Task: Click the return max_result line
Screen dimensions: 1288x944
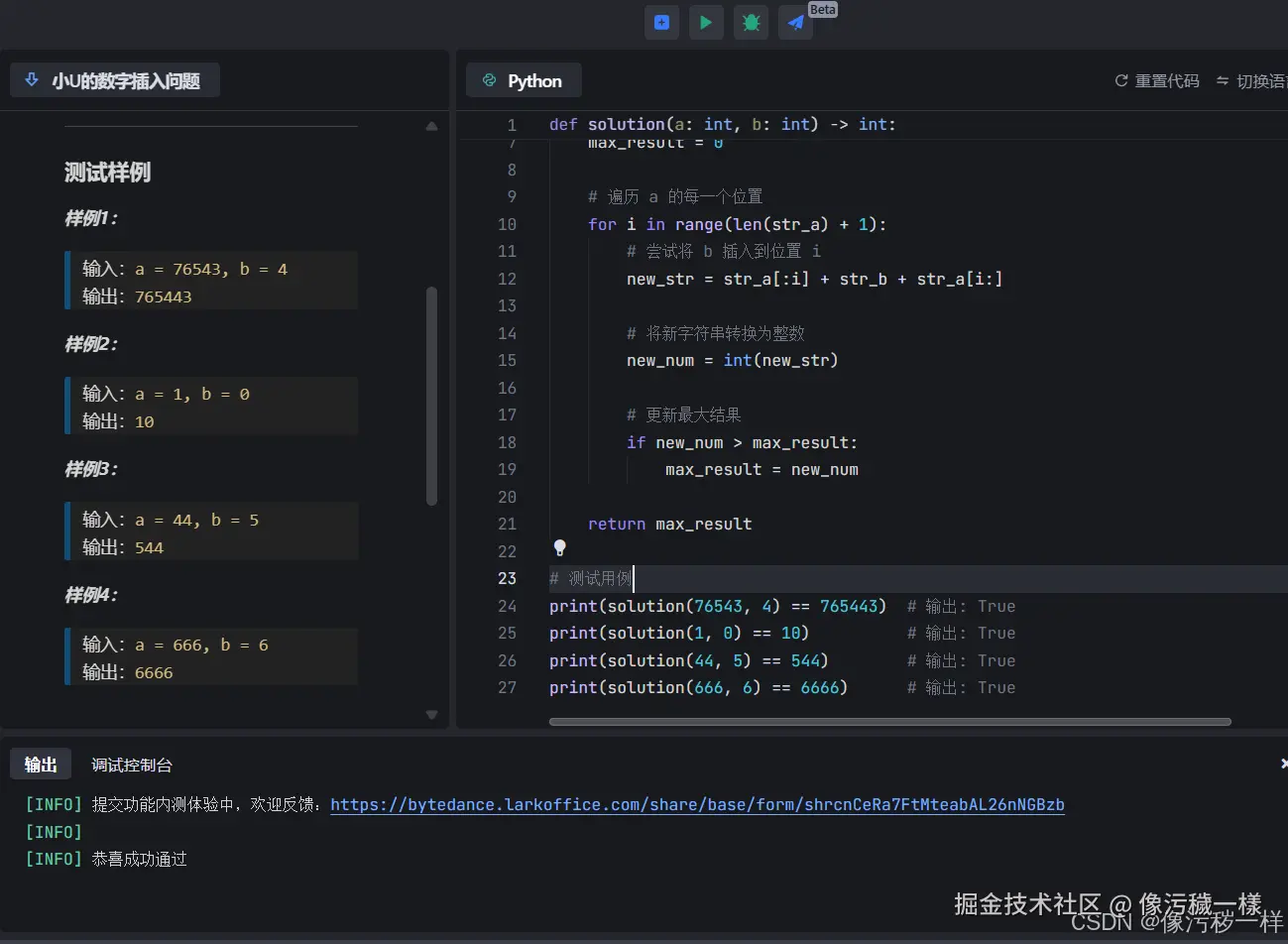Action: [x=670, y=524]
